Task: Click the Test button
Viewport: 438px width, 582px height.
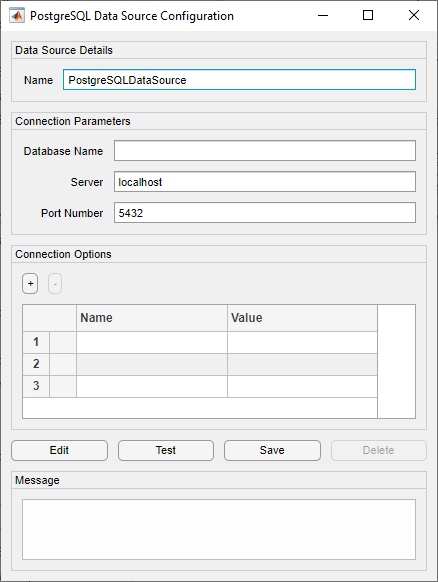Action: (166, 451)
